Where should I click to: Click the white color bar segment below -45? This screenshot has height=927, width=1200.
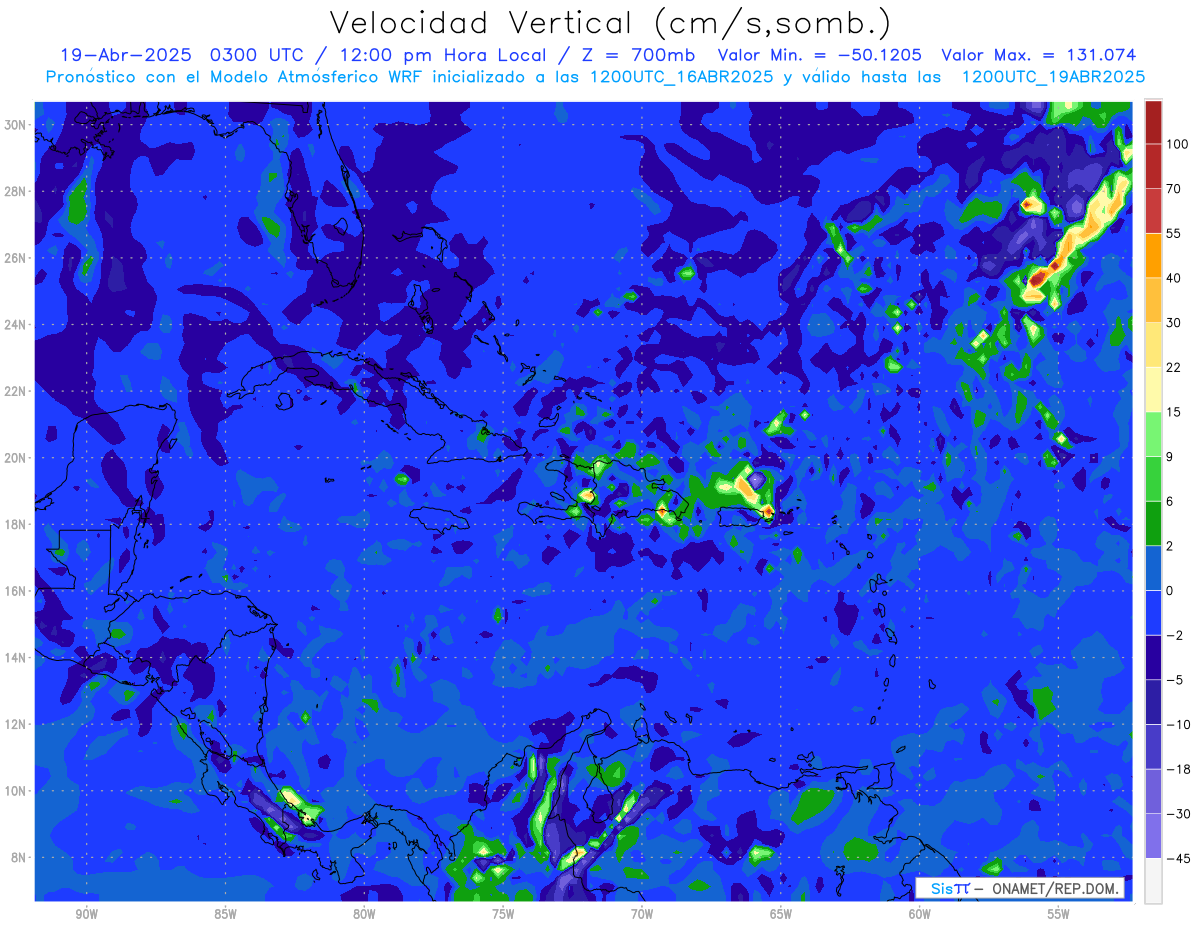pos(1153,881)
